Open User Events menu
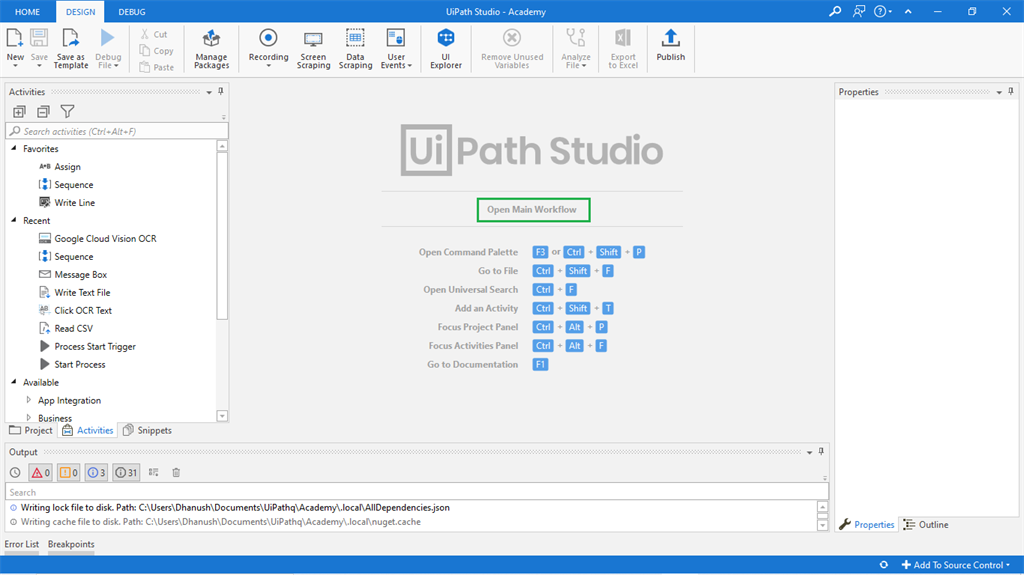Screen dimensions: 1024x575 tap(396, 49)
